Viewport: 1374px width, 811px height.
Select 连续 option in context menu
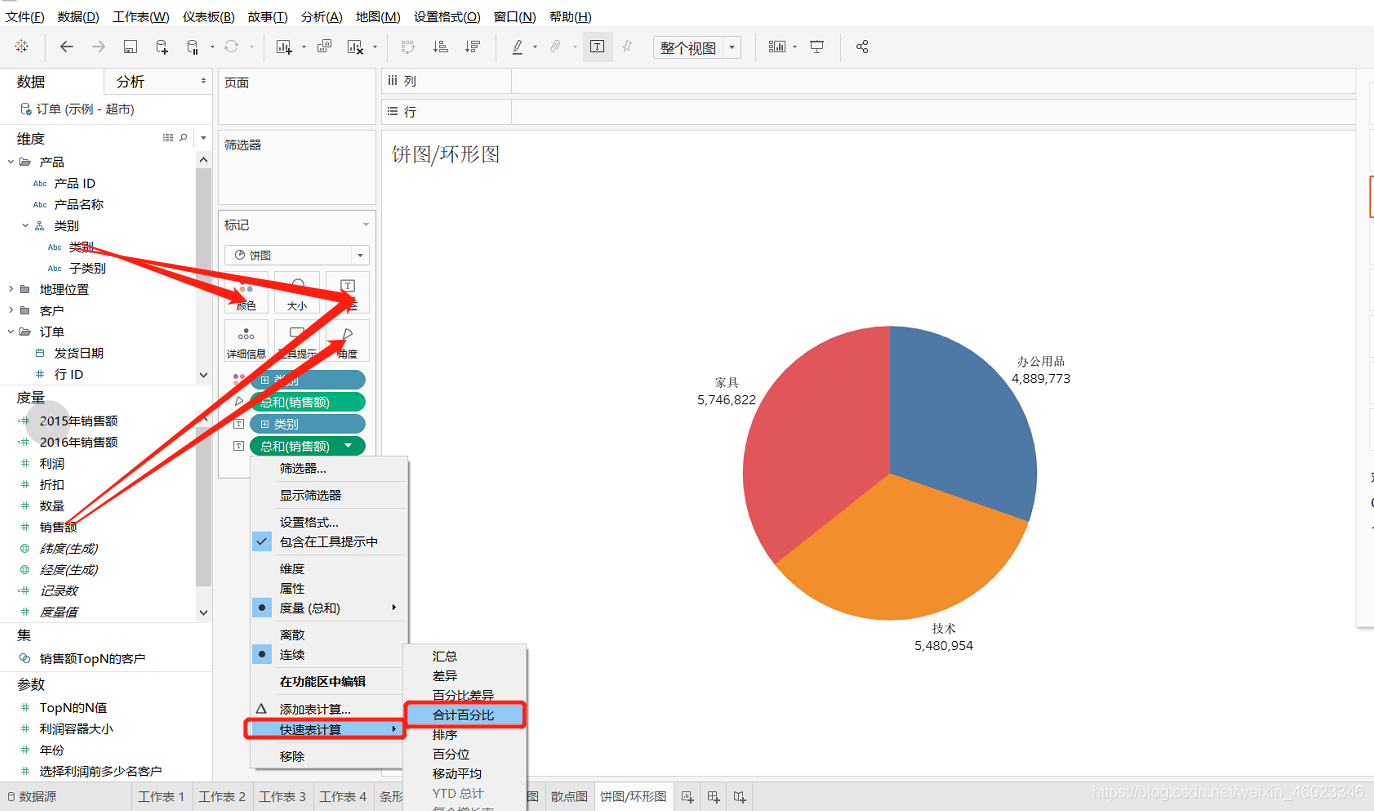point(328,655)
